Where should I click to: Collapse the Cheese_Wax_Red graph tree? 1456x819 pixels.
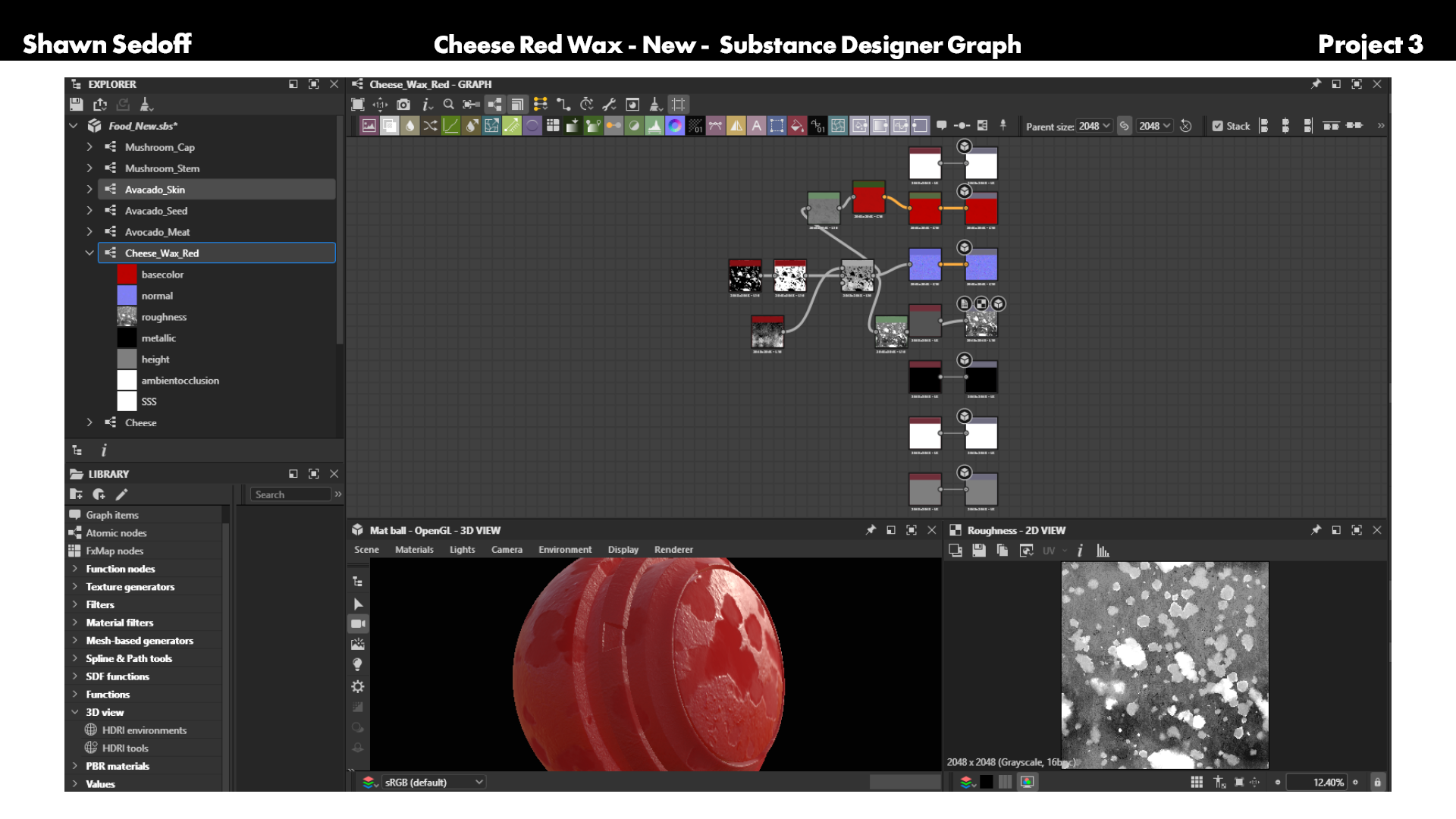[89, 253]
